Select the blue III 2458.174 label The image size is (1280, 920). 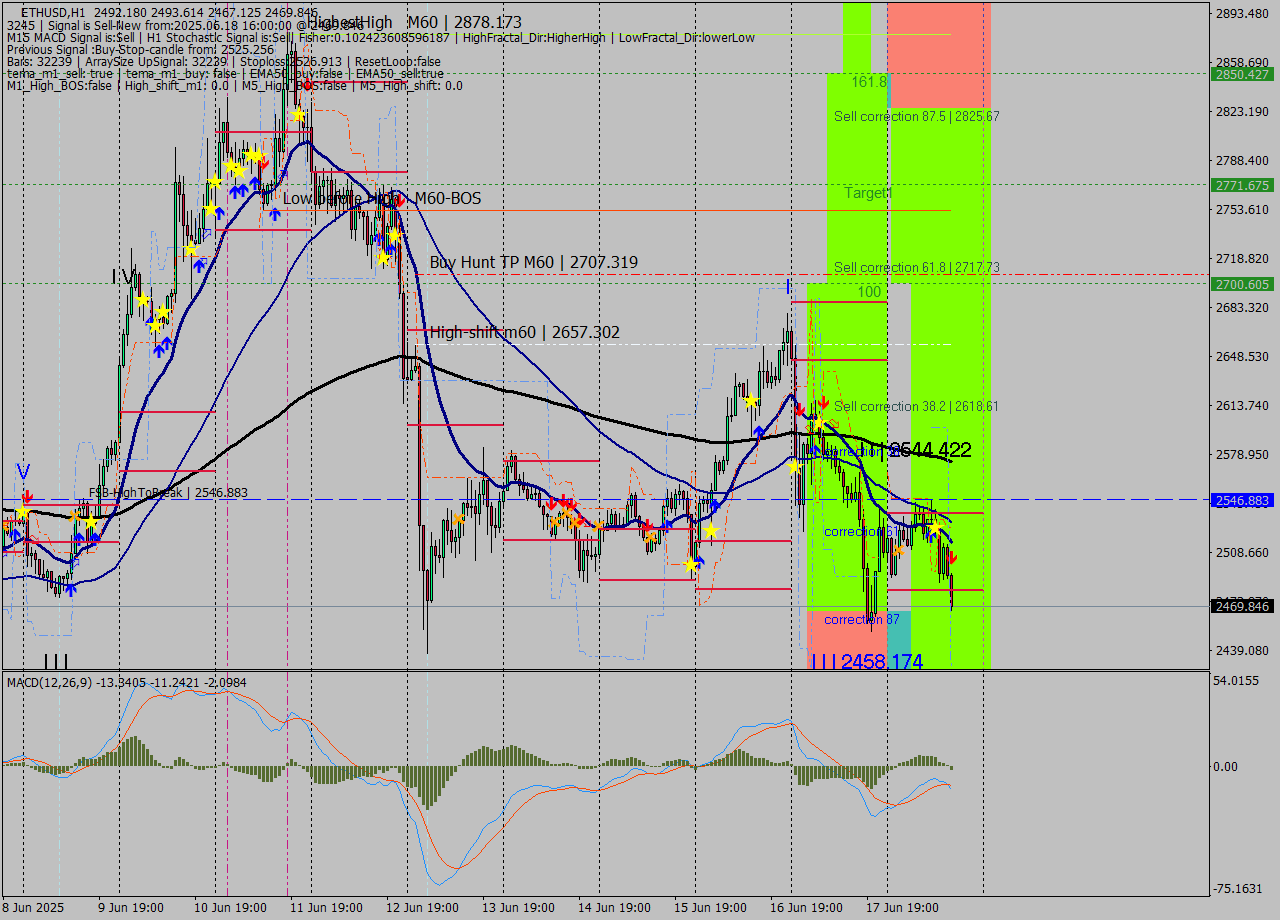866,661
